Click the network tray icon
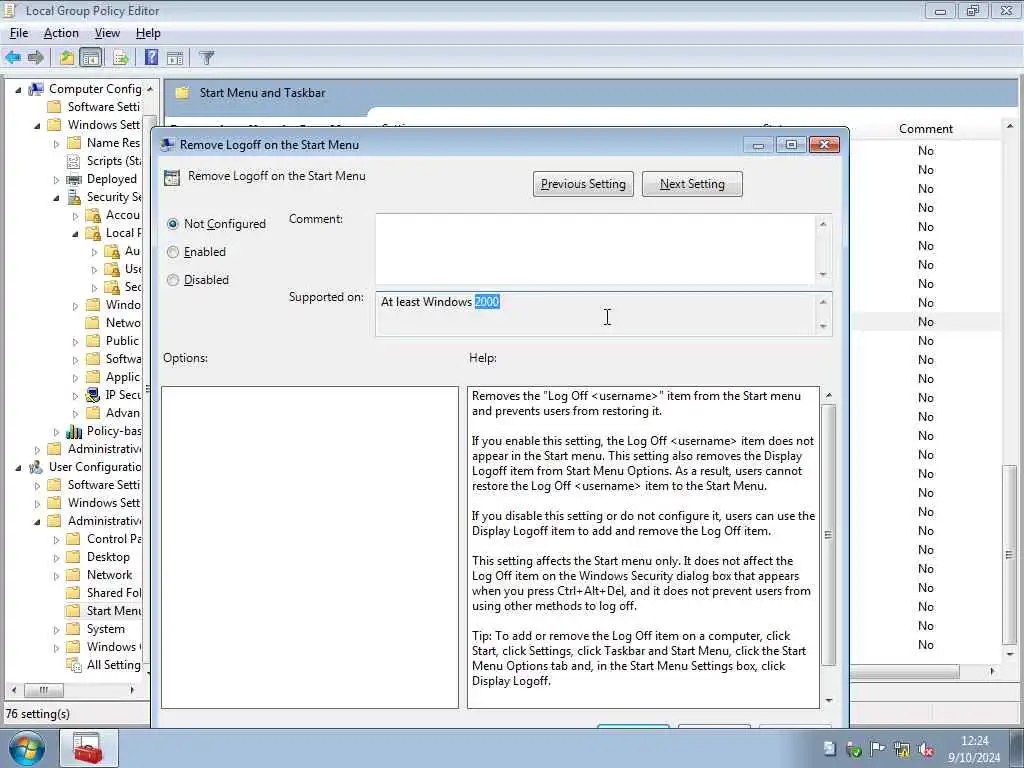This screenshot has width=1024, height=768. pyautogui.click(x=902, y=750)
